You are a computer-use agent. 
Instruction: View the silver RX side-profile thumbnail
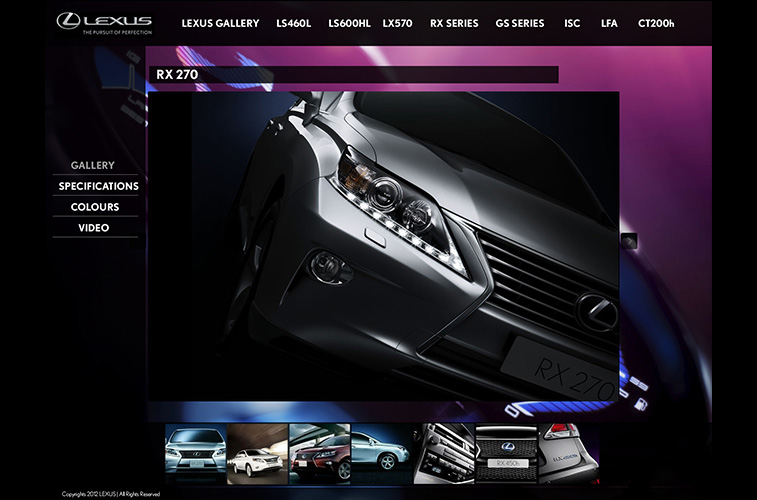(x=382, y=454)
